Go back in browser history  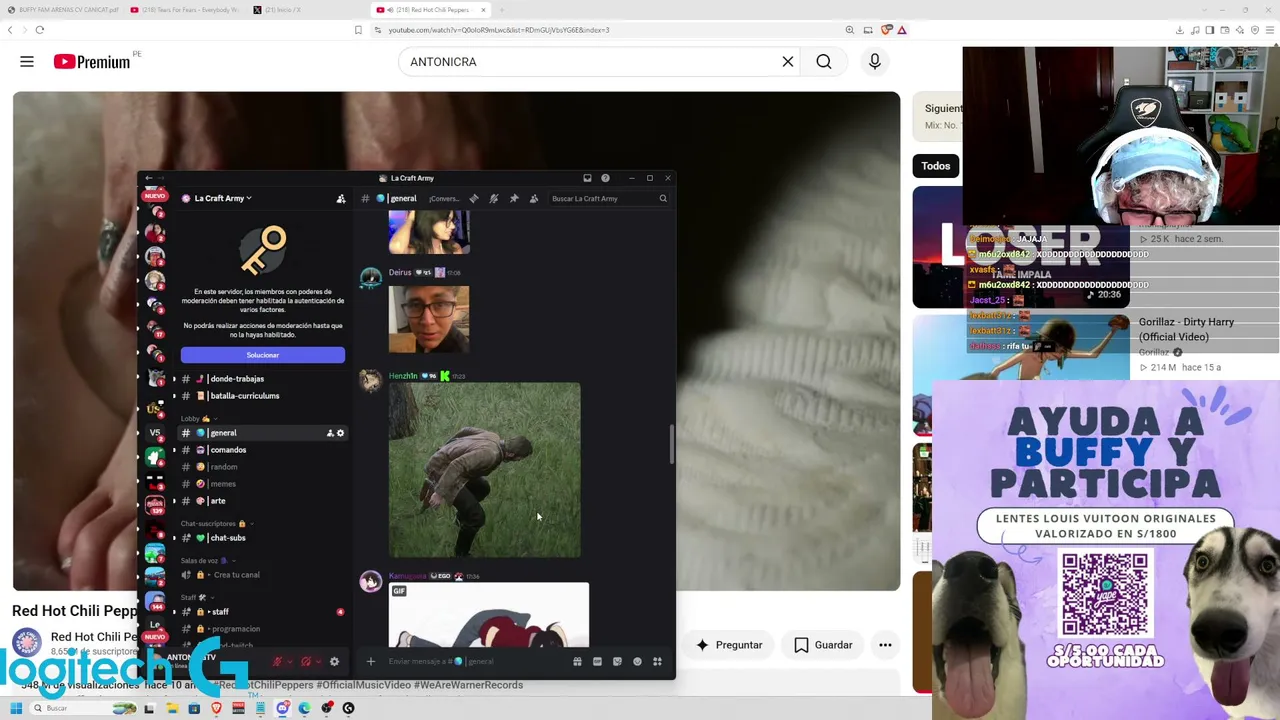tap(10, 30)
